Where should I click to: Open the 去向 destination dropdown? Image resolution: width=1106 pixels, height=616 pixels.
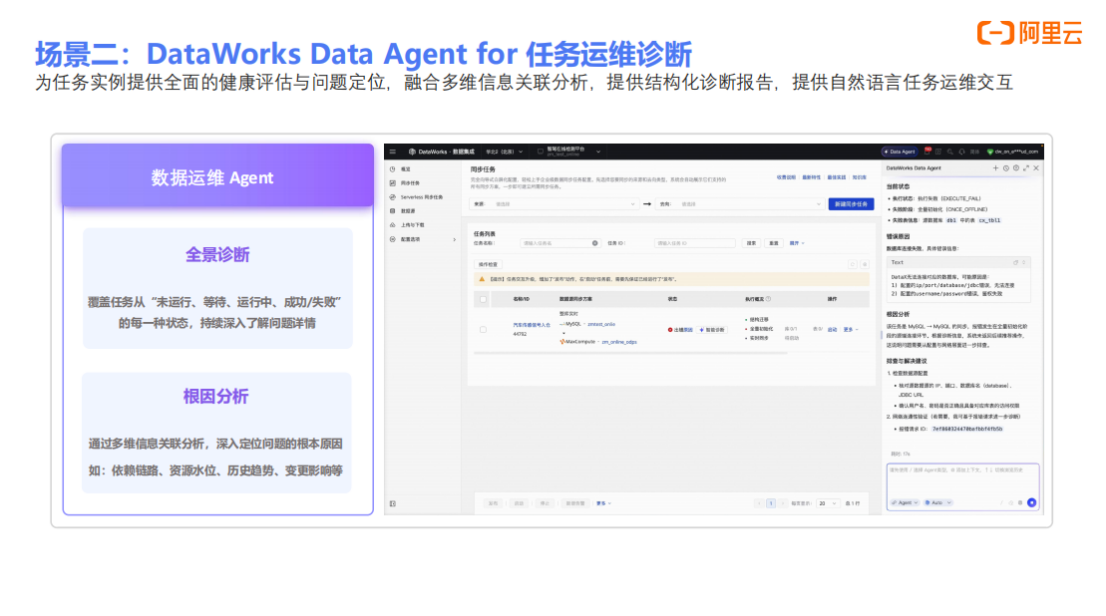click(x=741, y=204)
